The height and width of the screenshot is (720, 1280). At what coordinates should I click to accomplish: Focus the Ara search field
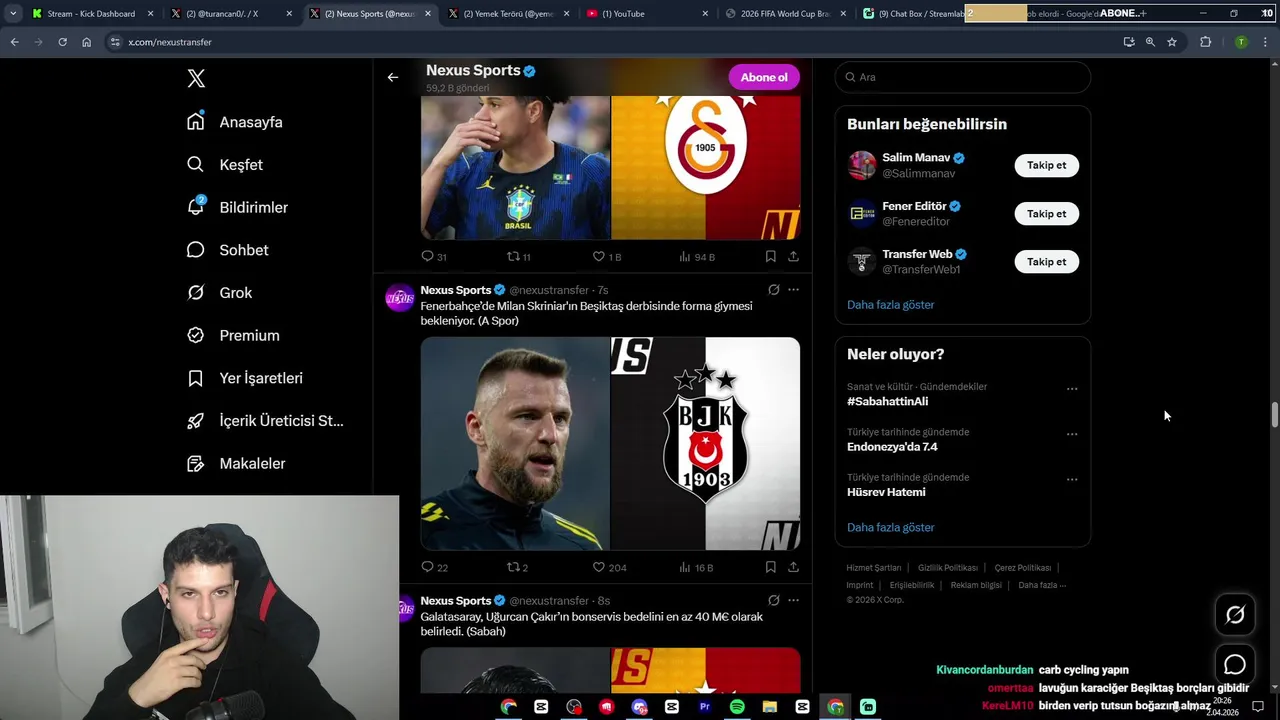click(963, 77)
